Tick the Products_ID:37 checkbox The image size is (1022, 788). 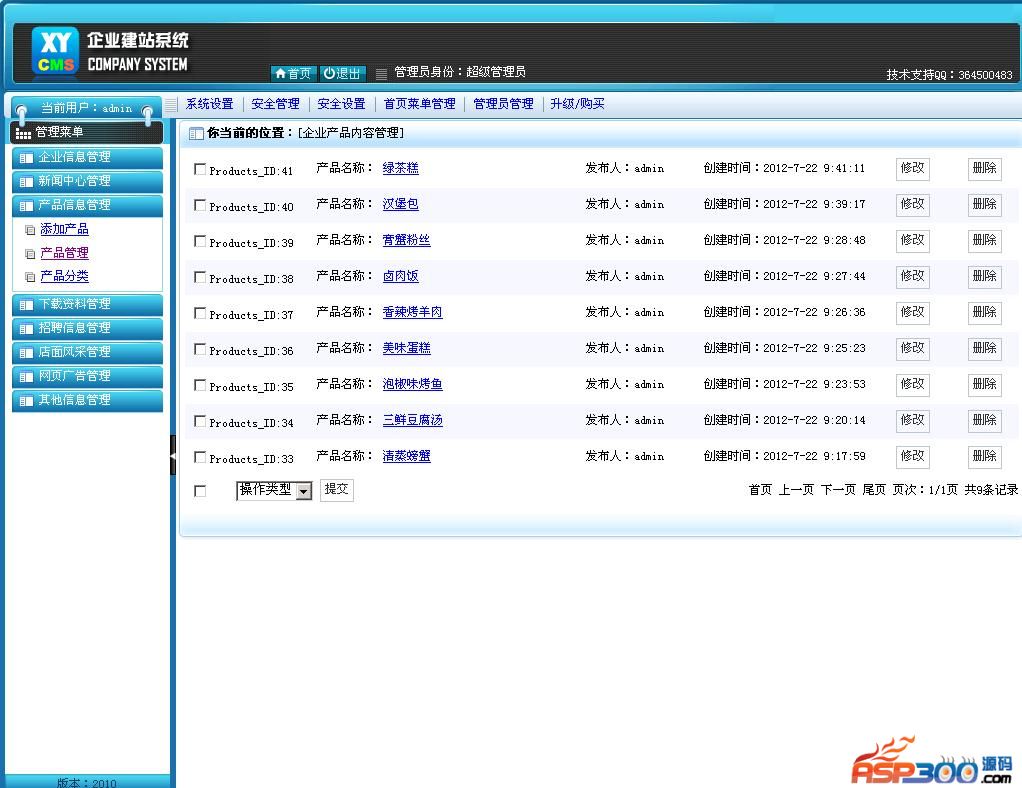pos(200,313)
